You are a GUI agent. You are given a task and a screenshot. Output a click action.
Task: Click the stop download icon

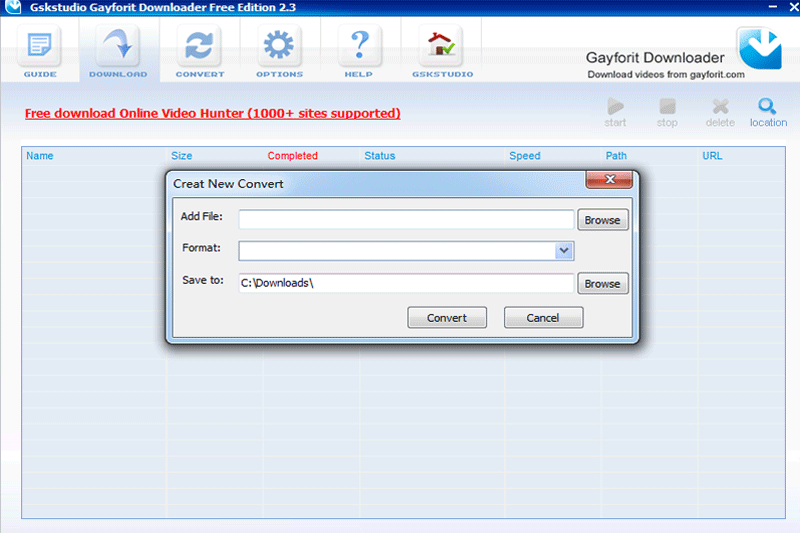point(667,107)
